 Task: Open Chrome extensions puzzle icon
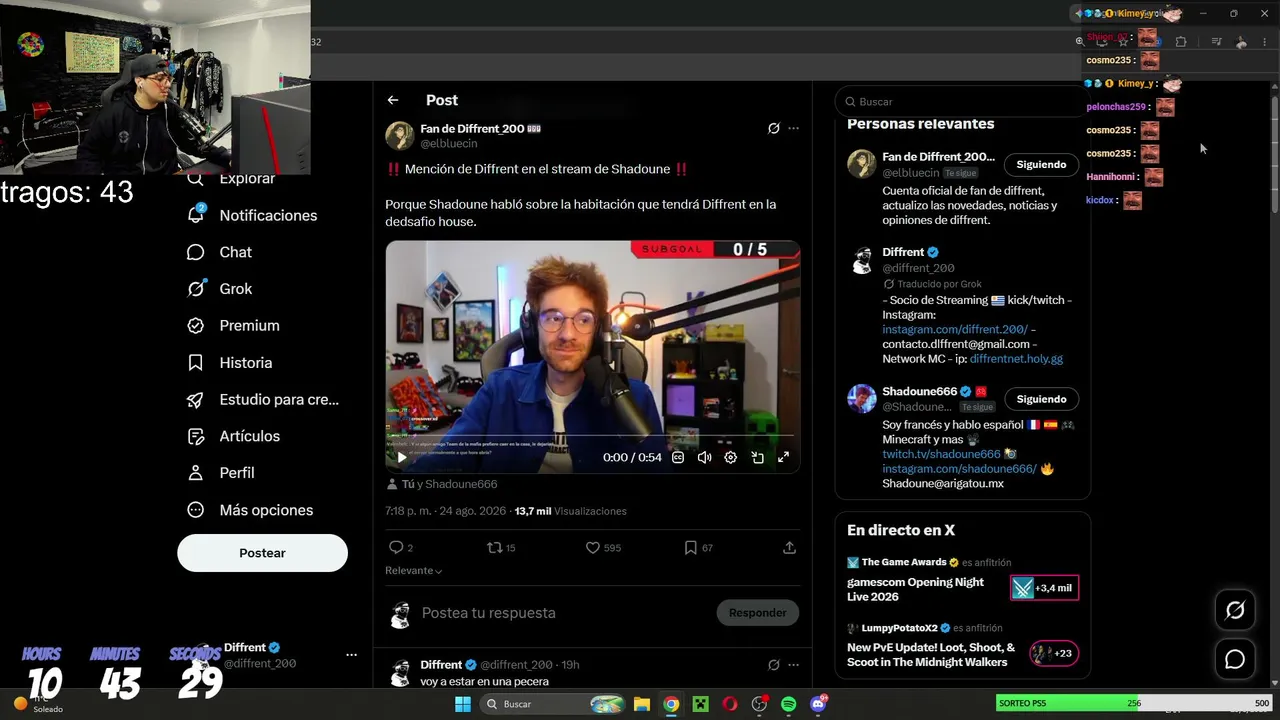click(1181, 42)
